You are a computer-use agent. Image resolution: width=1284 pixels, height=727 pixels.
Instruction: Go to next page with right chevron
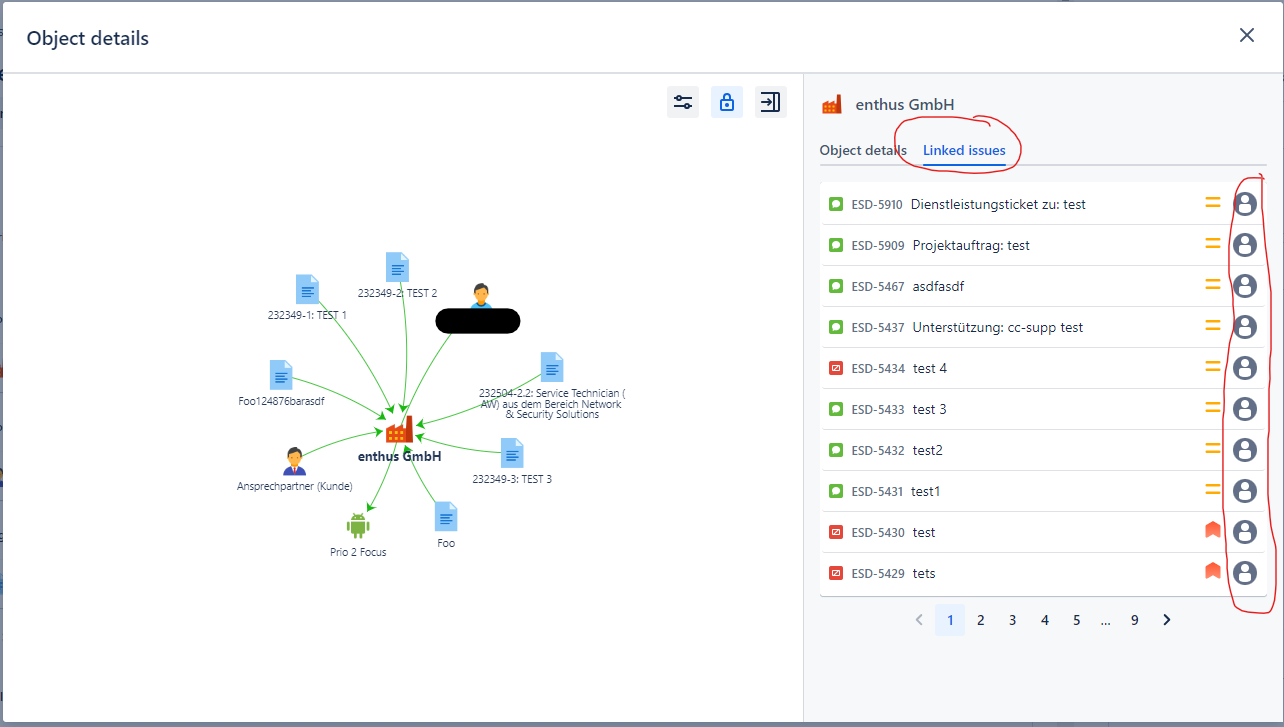click(1166, 620)
